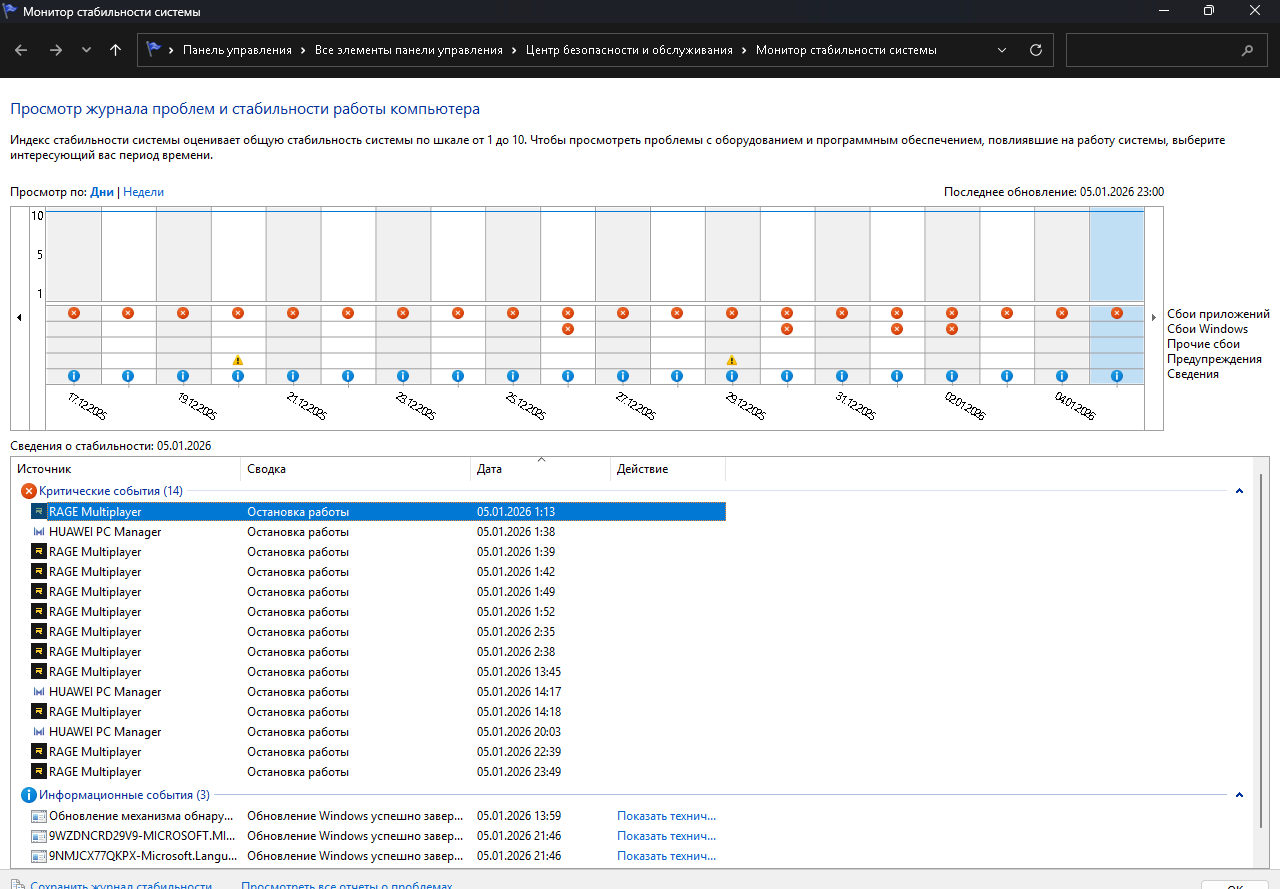Select the 24.12.2025 day column graph area
The height and width of the screenshot is (889, 1280).
pos(458,255)
